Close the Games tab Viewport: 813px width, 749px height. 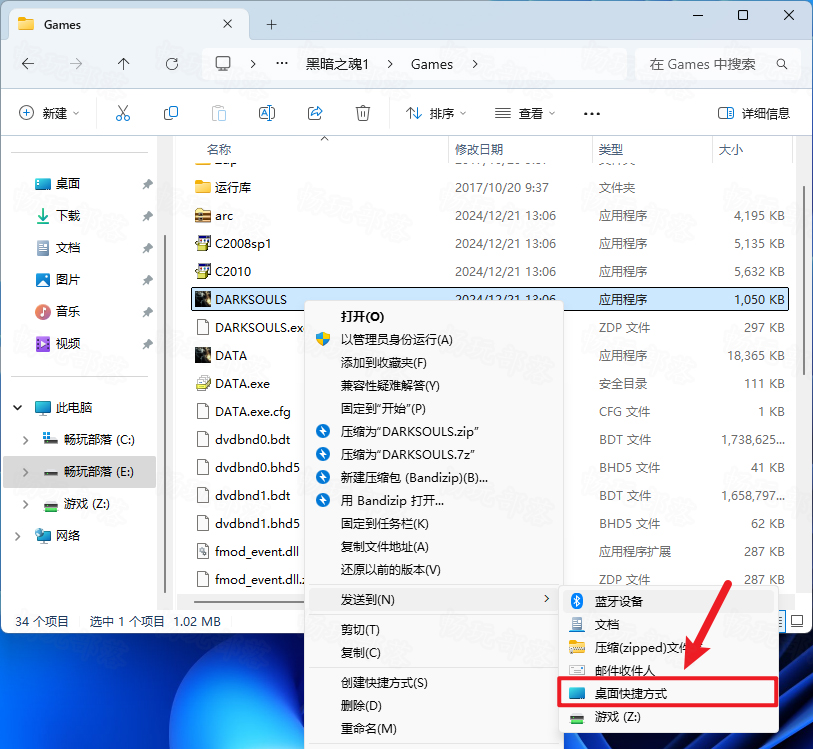point(227,24)
